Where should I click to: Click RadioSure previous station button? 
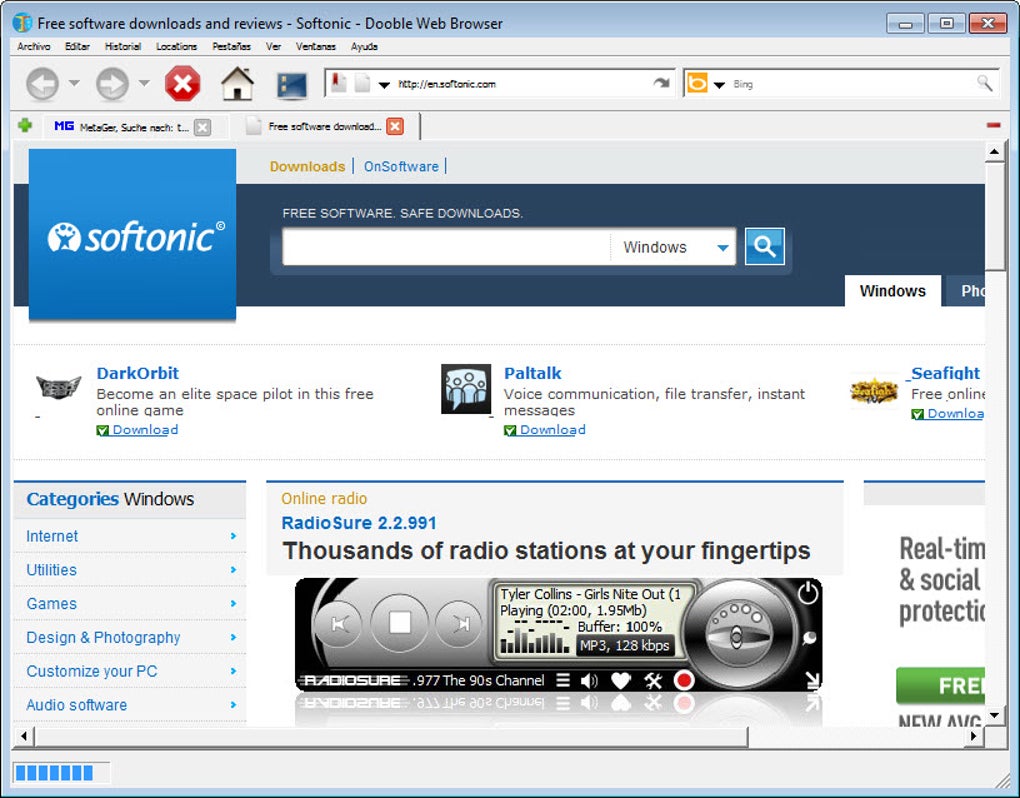click(339, 624)
